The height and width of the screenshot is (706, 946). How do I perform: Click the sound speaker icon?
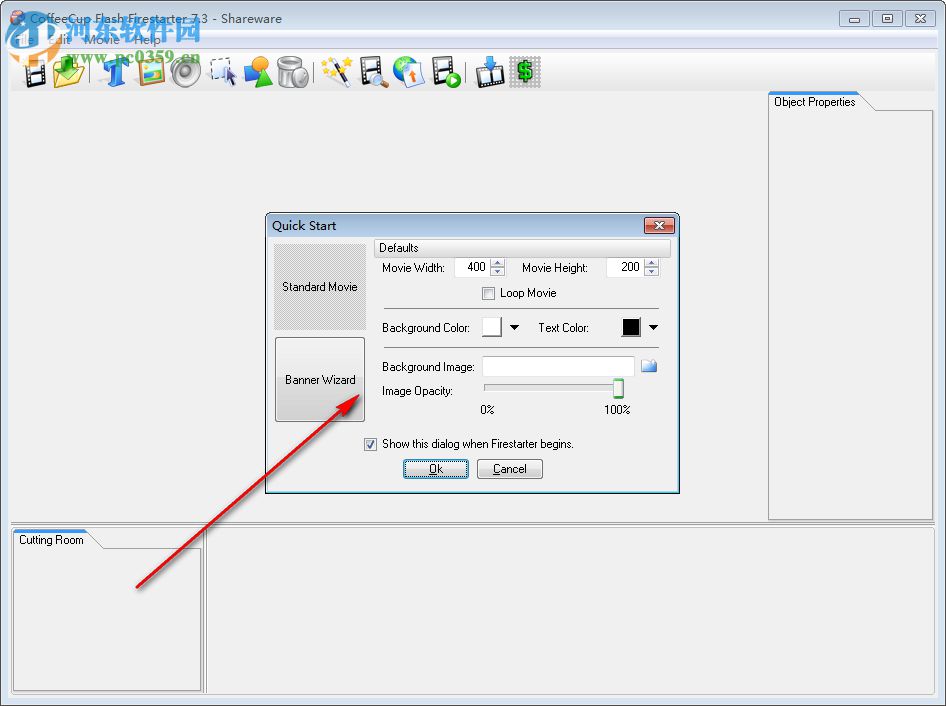(x=186, y=72)
